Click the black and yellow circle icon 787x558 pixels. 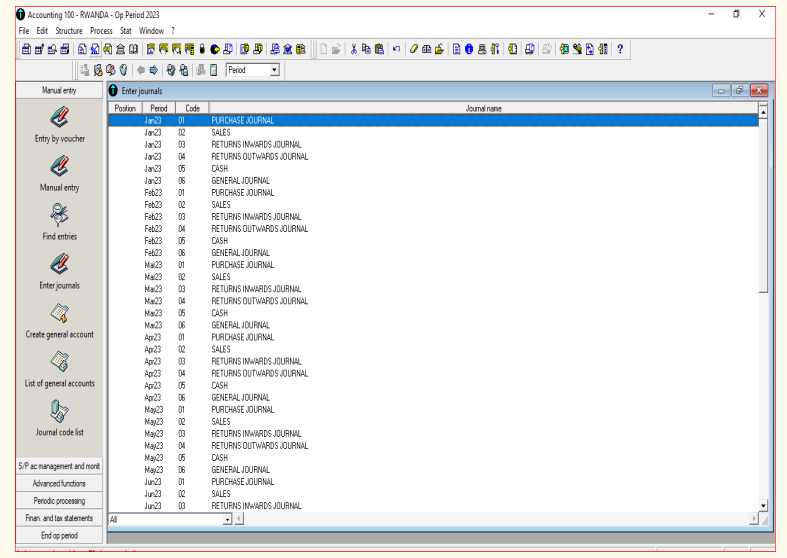(215, 49)
